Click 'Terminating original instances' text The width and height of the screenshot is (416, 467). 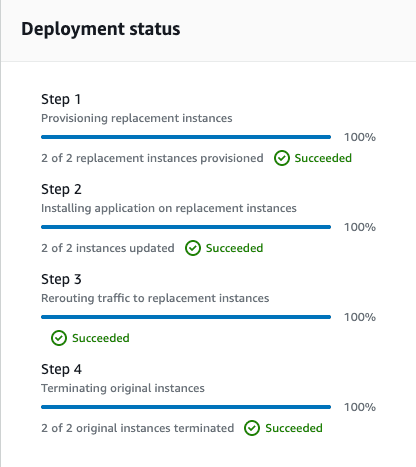coord(123,388)
